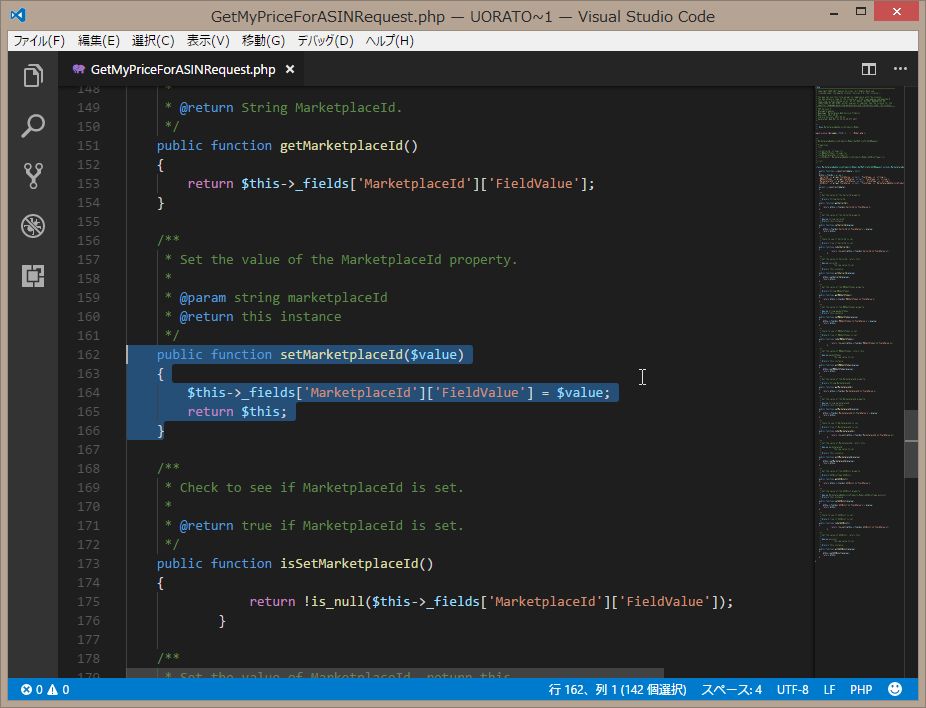Click the $value parameter on line 162
This screenshot has height=708, width=926.
433,354
